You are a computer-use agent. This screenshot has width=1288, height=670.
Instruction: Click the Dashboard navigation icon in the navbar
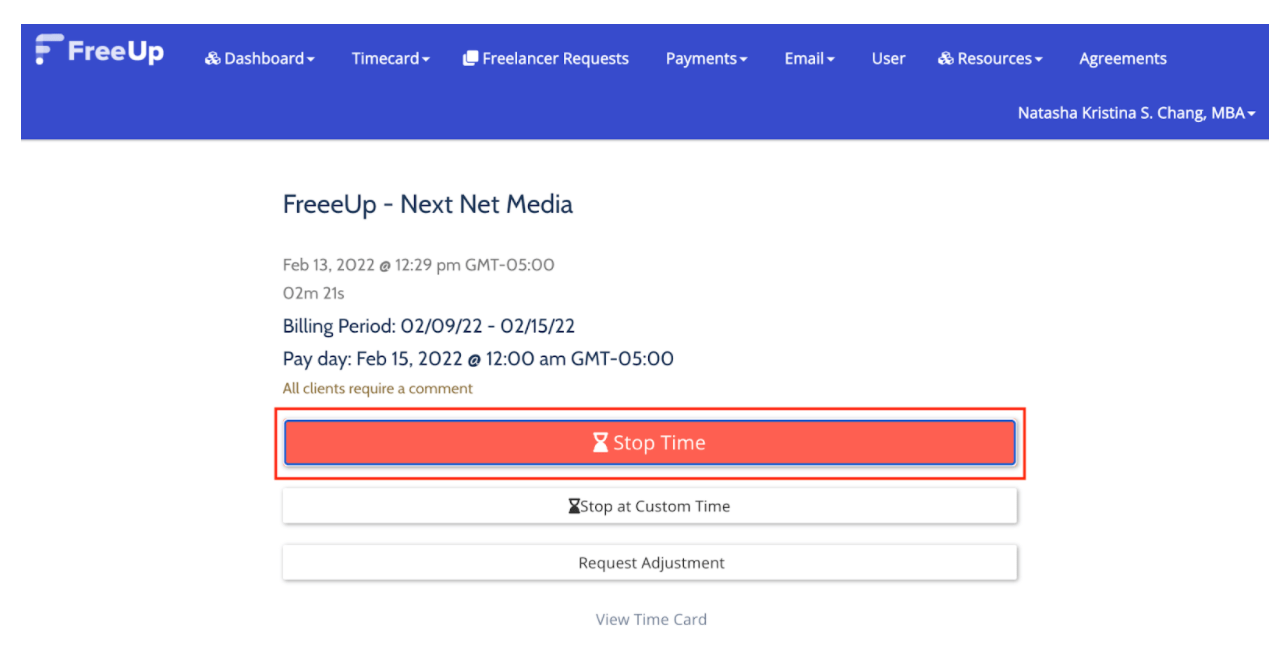[212, 58]
